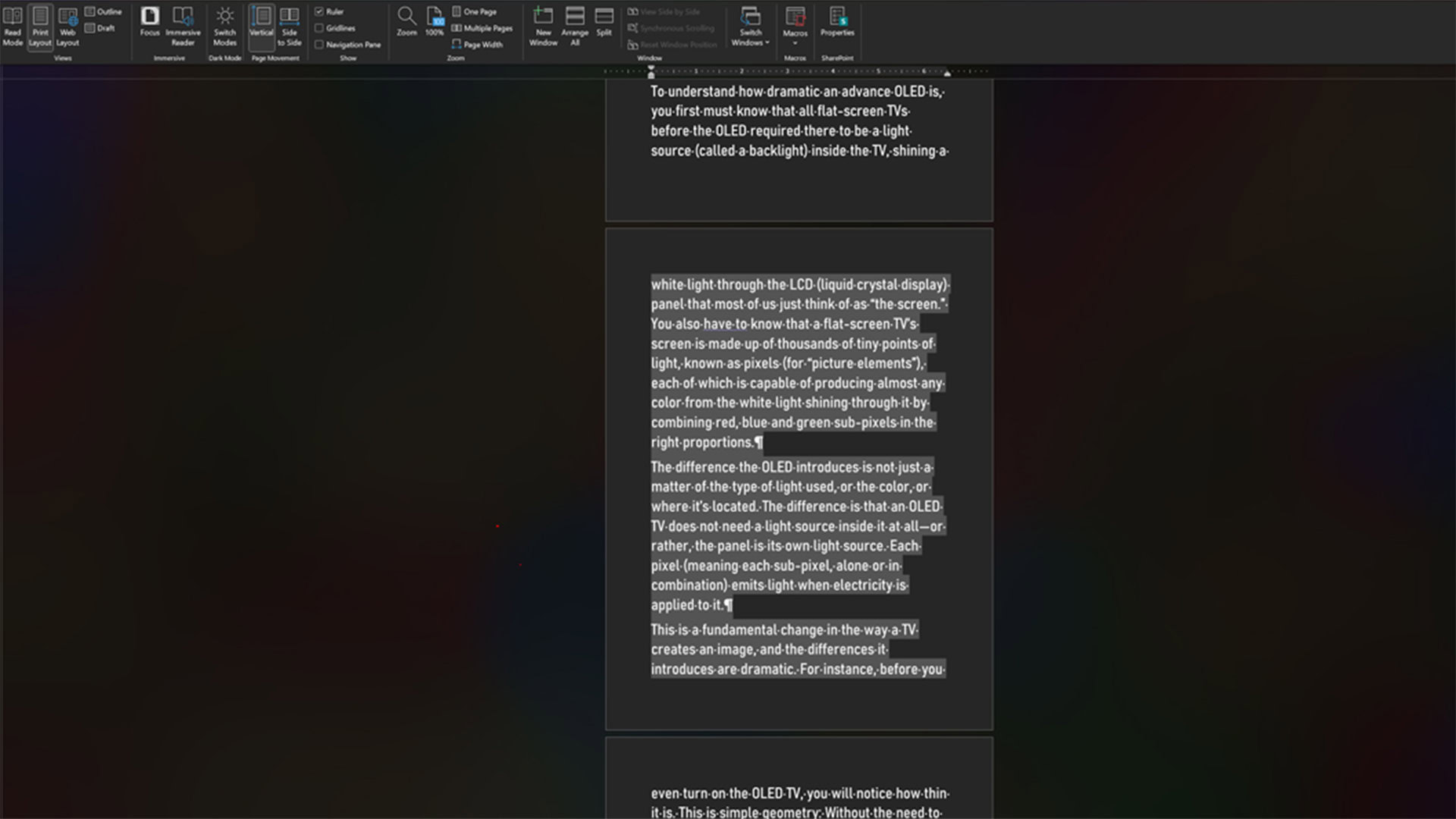Open Focus mode
The image size is (1456, 819).
(x=149, y=21)
